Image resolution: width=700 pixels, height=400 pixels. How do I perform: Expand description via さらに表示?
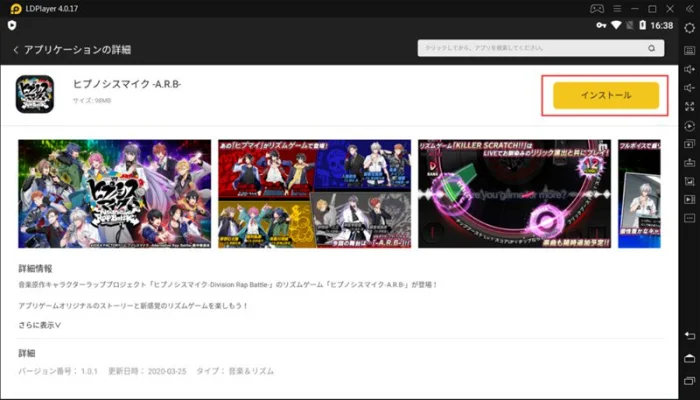coord(40,325)
